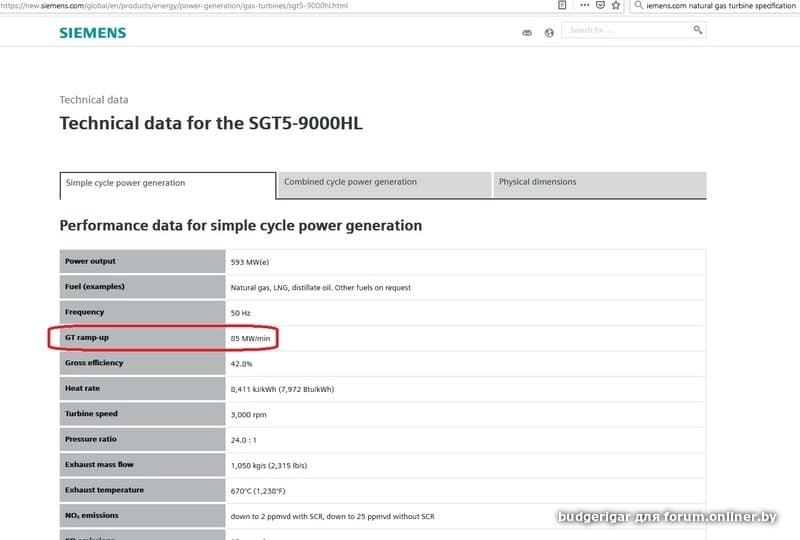800x540 pixels.
Task: Click the 50 Hz value
Action: pos(240,313)
